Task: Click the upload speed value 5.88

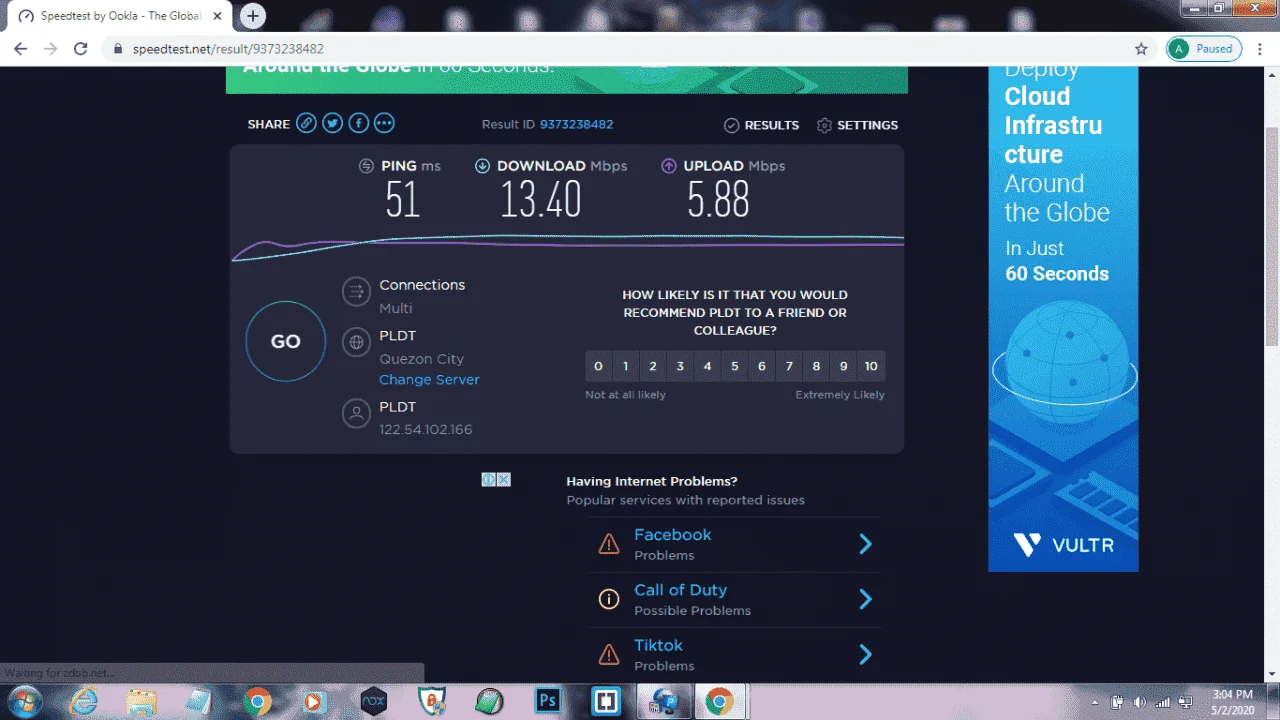Action: coord(718,200)
